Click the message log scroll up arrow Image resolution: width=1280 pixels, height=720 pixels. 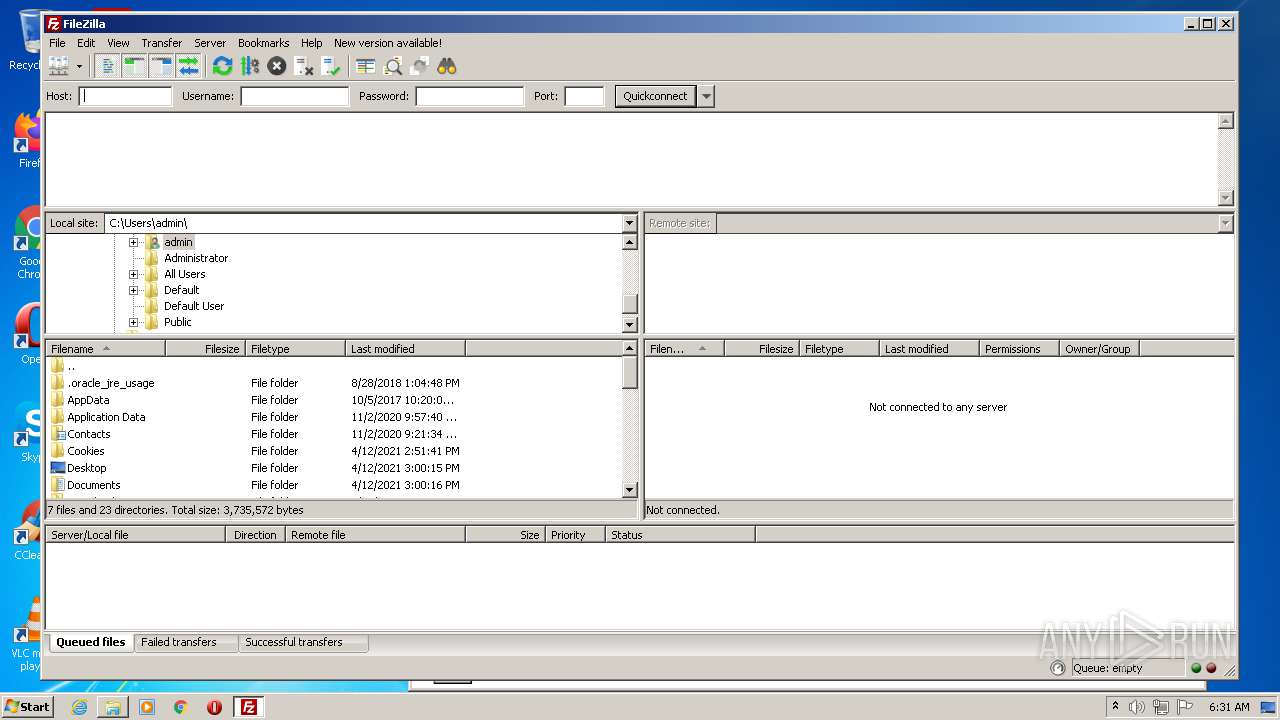[1226, 121]
